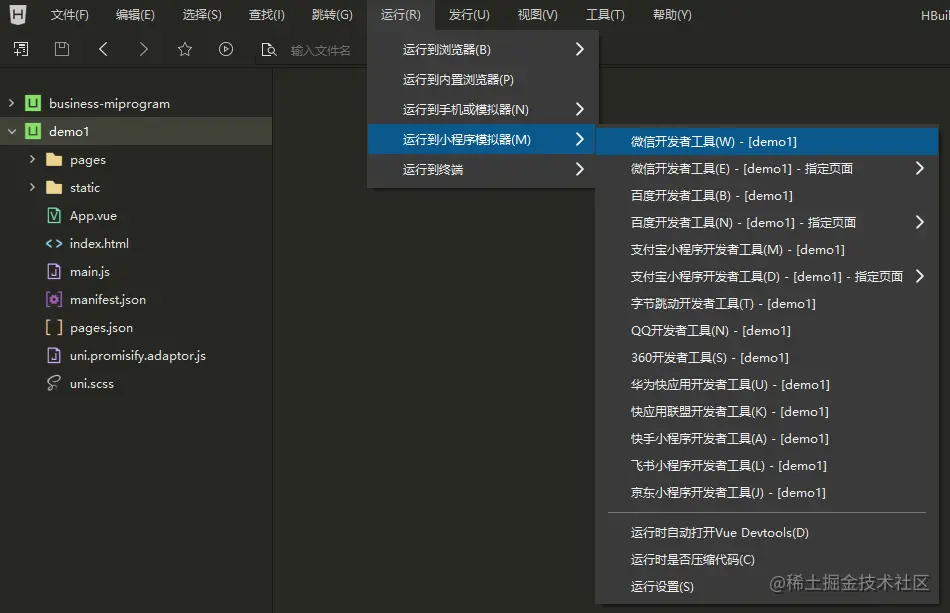950x613 pixels.
Task: Click the star bookmark icon
Action: click(x=185, y=49)
